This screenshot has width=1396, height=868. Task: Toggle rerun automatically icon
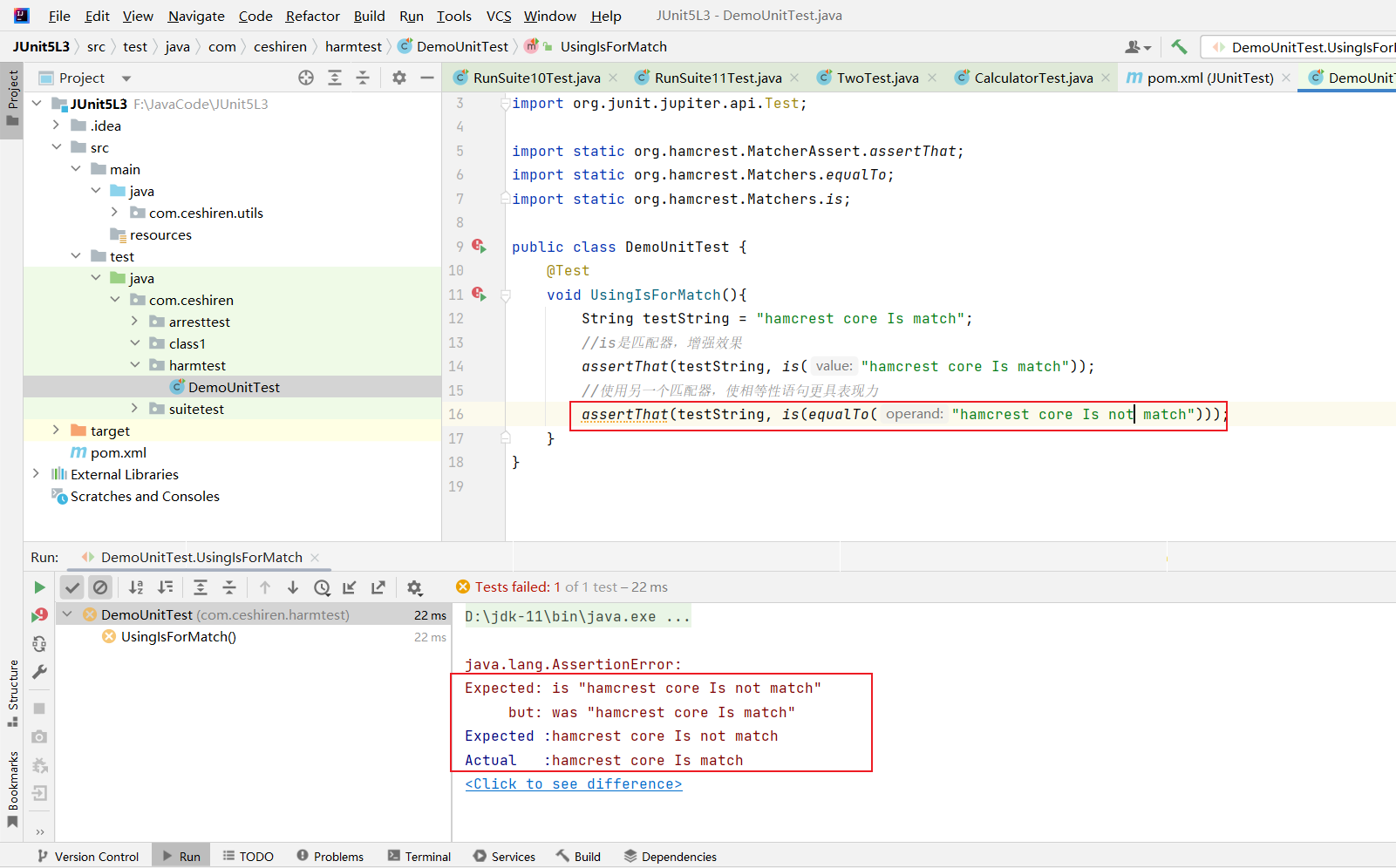click(x=39, y=644)
